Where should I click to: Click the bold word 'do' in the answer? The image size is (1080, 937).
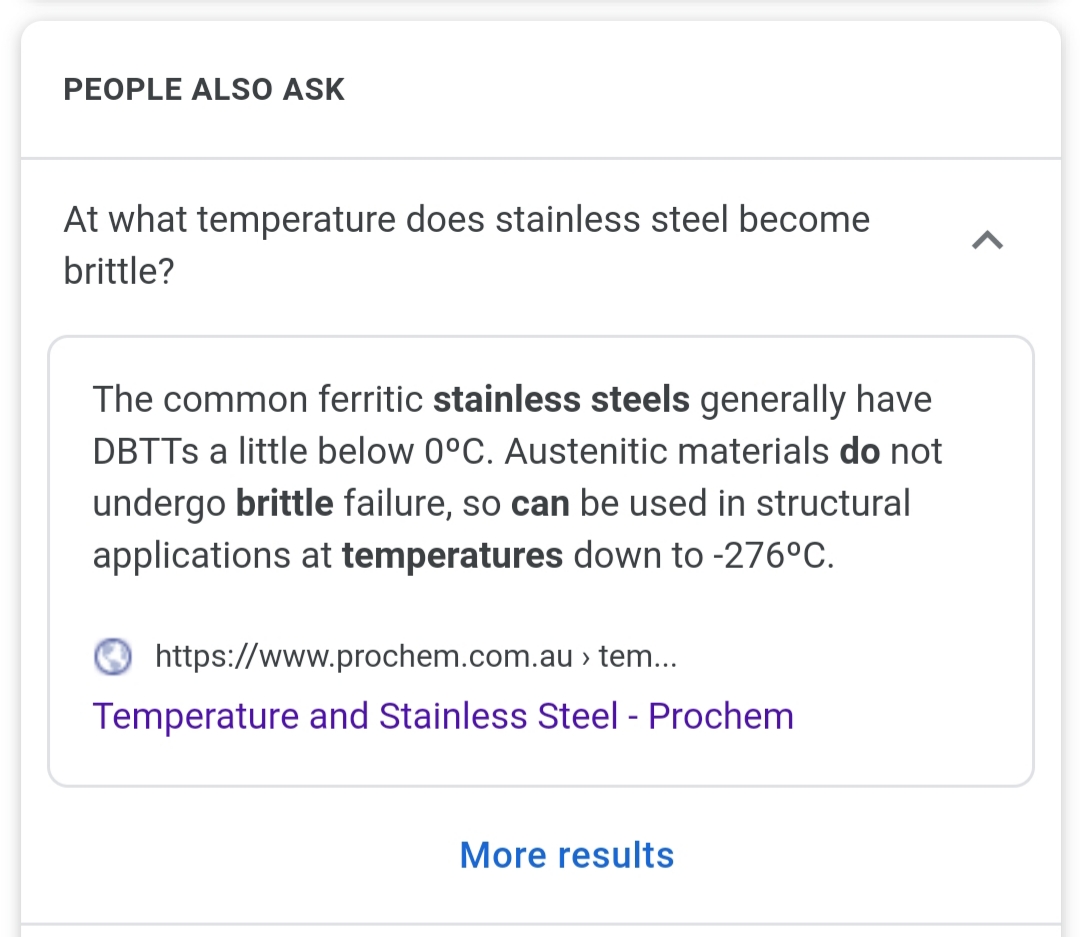point(860,452)
